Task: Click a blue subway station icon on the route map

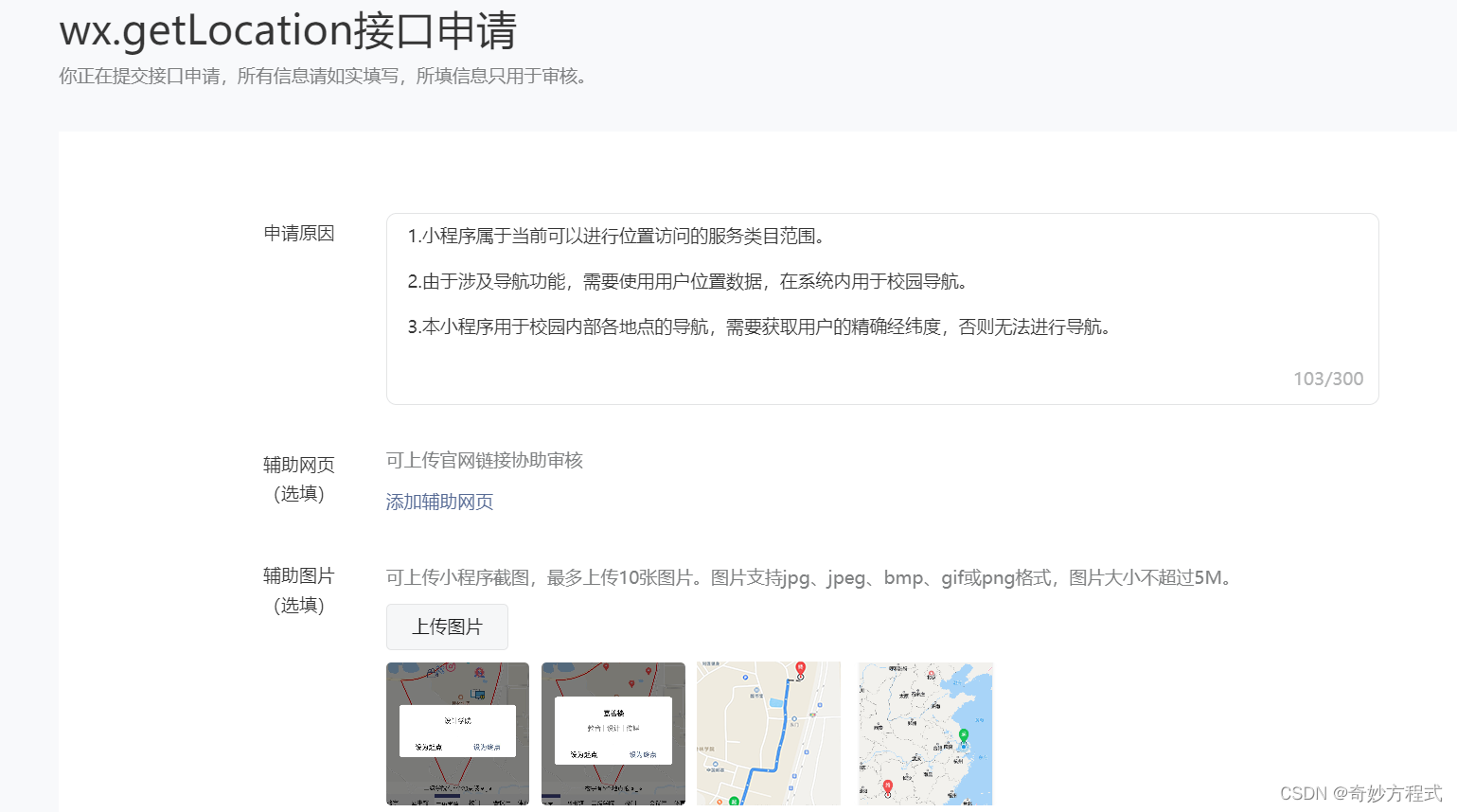Action: tap(820, 705)
